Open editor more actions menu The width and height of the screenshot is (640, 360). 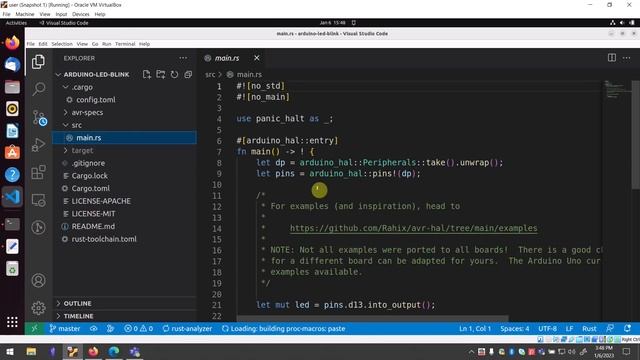click(627, 58)
